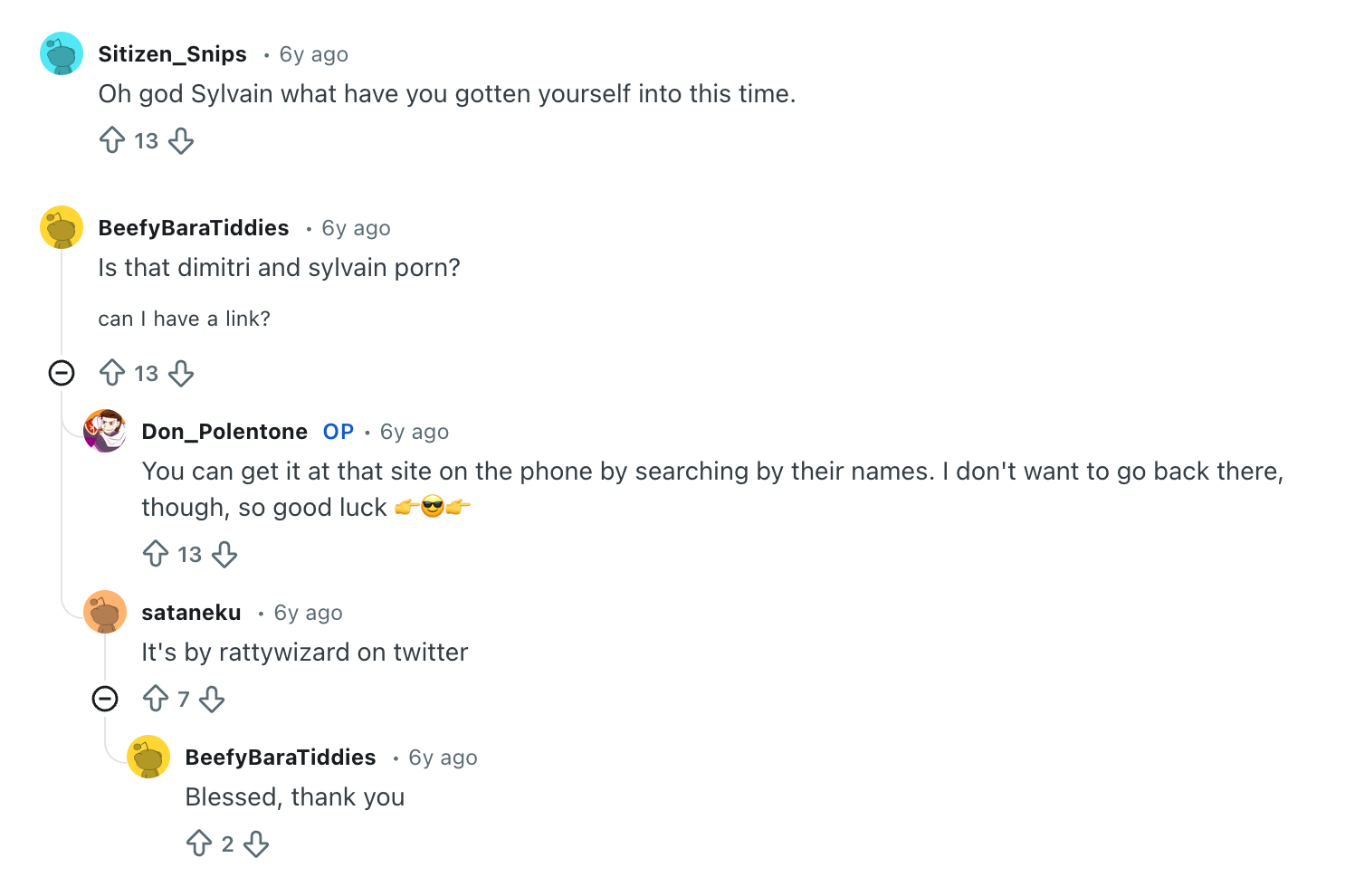
Task: Upvote Don_Polentone's reply
Action: click(156, 554)
